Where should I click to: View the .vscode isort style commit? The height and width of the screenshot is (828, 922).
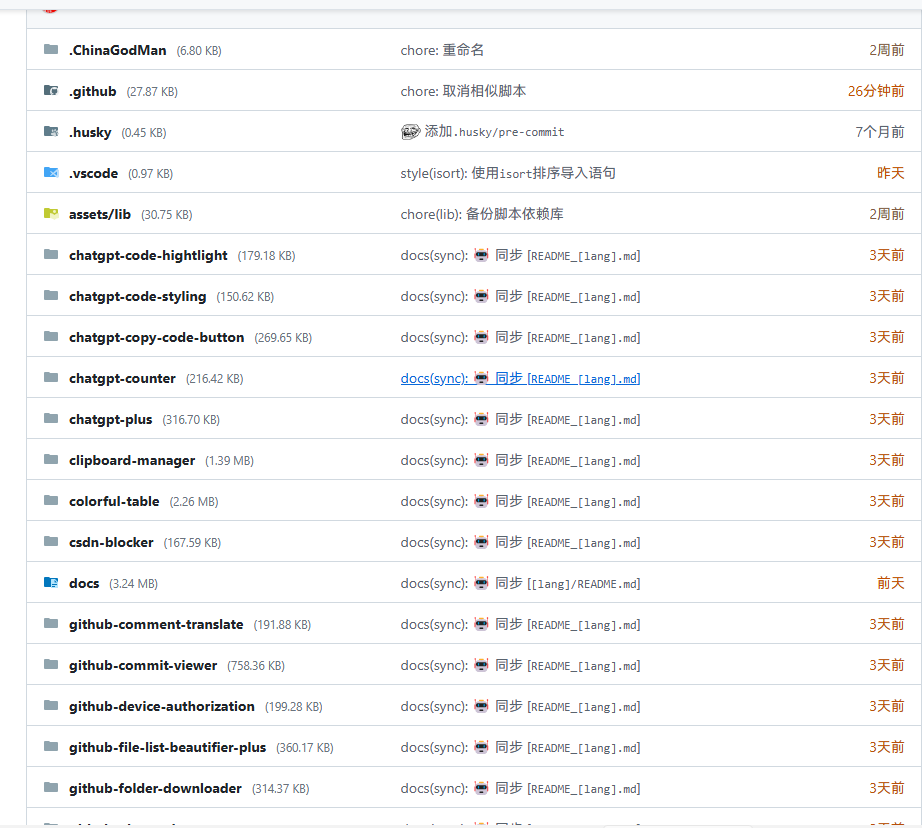pos(508,173)
